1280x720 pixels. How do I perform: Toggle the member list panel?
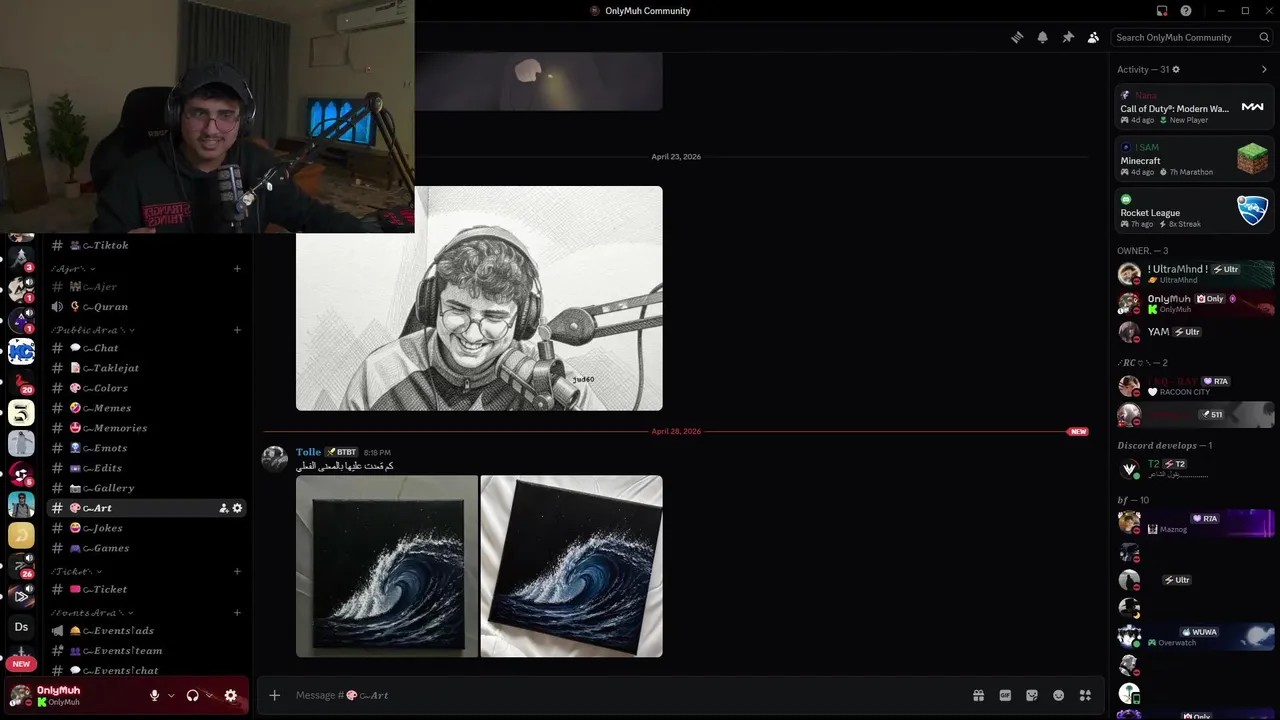(x=1093, y=37)
